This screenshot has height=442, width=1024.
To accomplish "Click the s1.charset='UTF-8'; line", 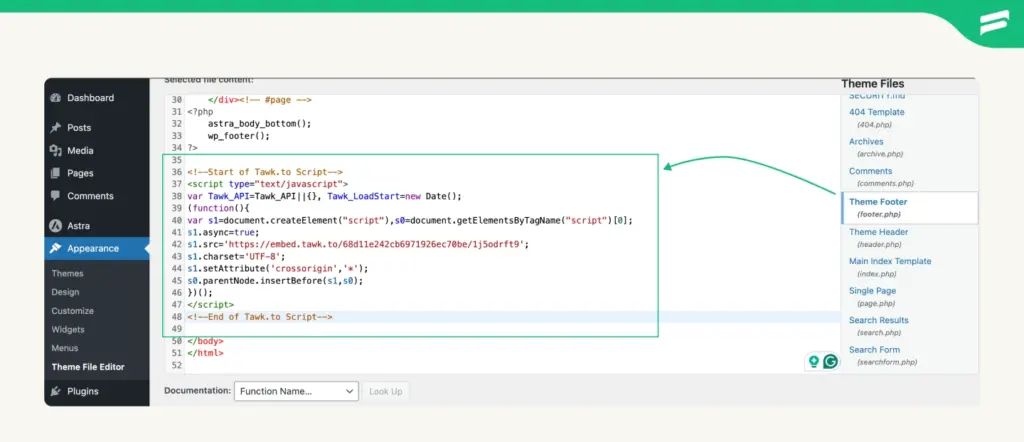I will click(x=236, y=257).
